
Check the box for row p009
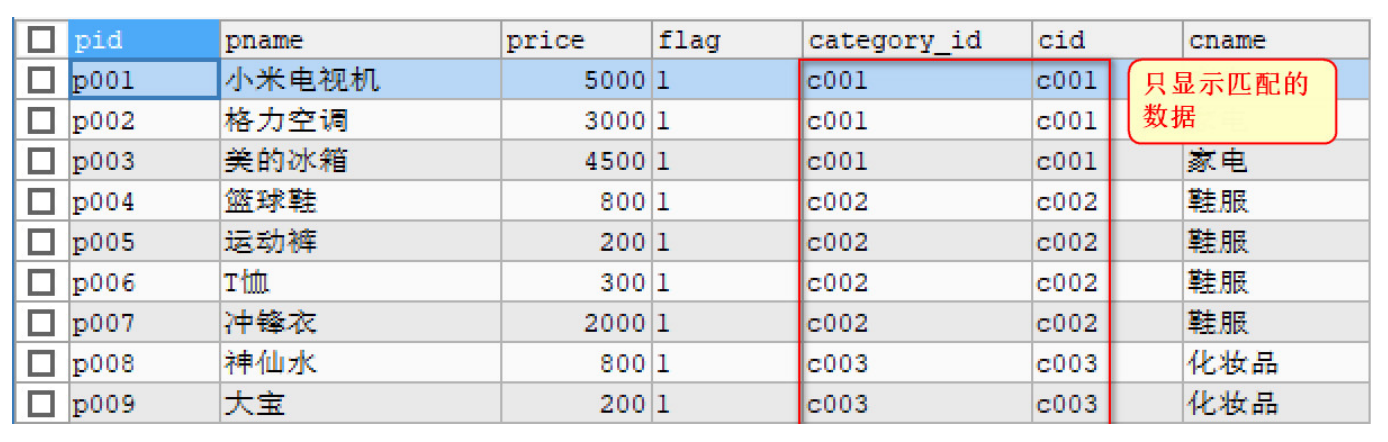(x=41, y=404)
